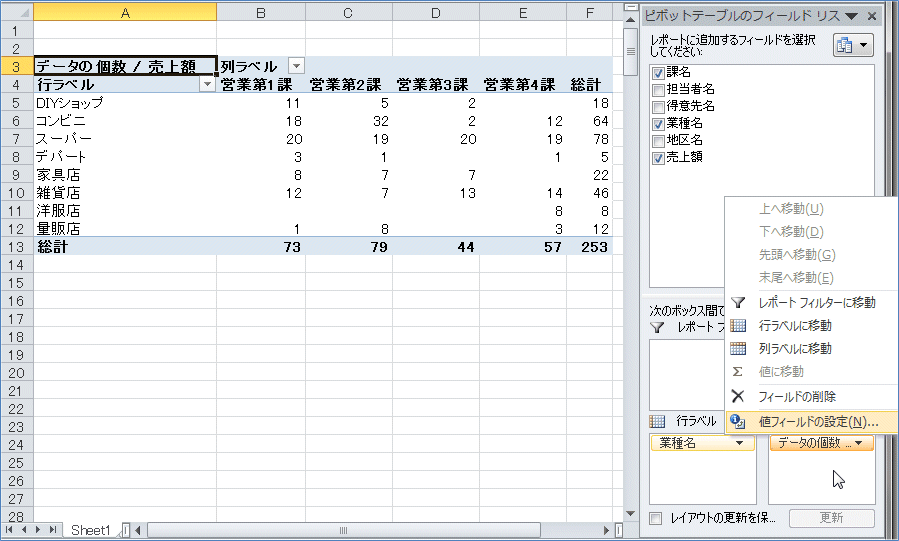Viewport: 899px width, 541px height.
Task: Uncheck the 売上額 field checkbox
Action: point(658,158)
